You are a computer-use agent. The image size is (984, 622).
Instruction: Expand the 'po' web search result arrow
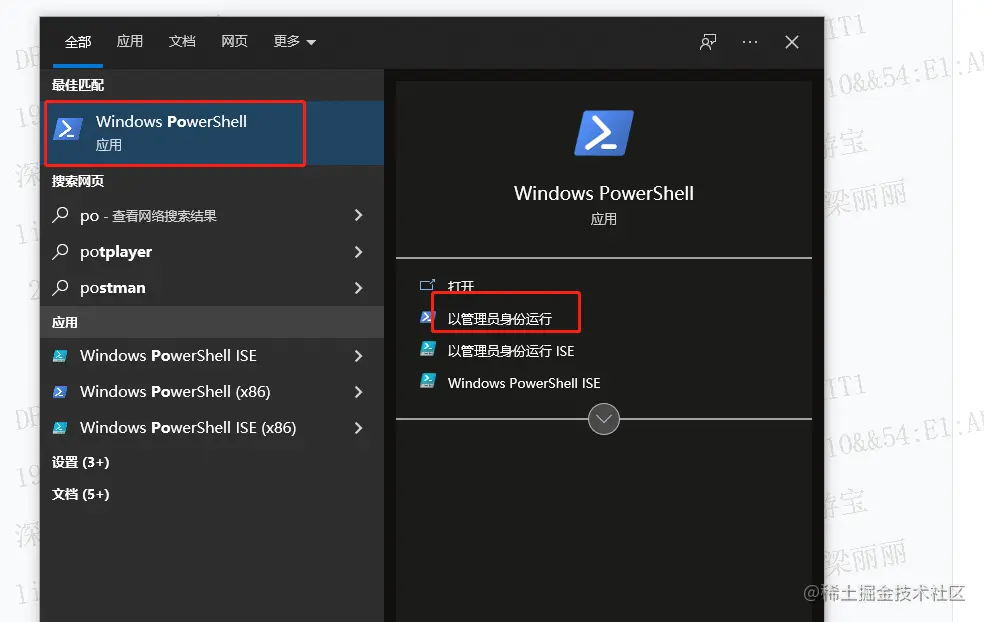(x=358, y=215)
